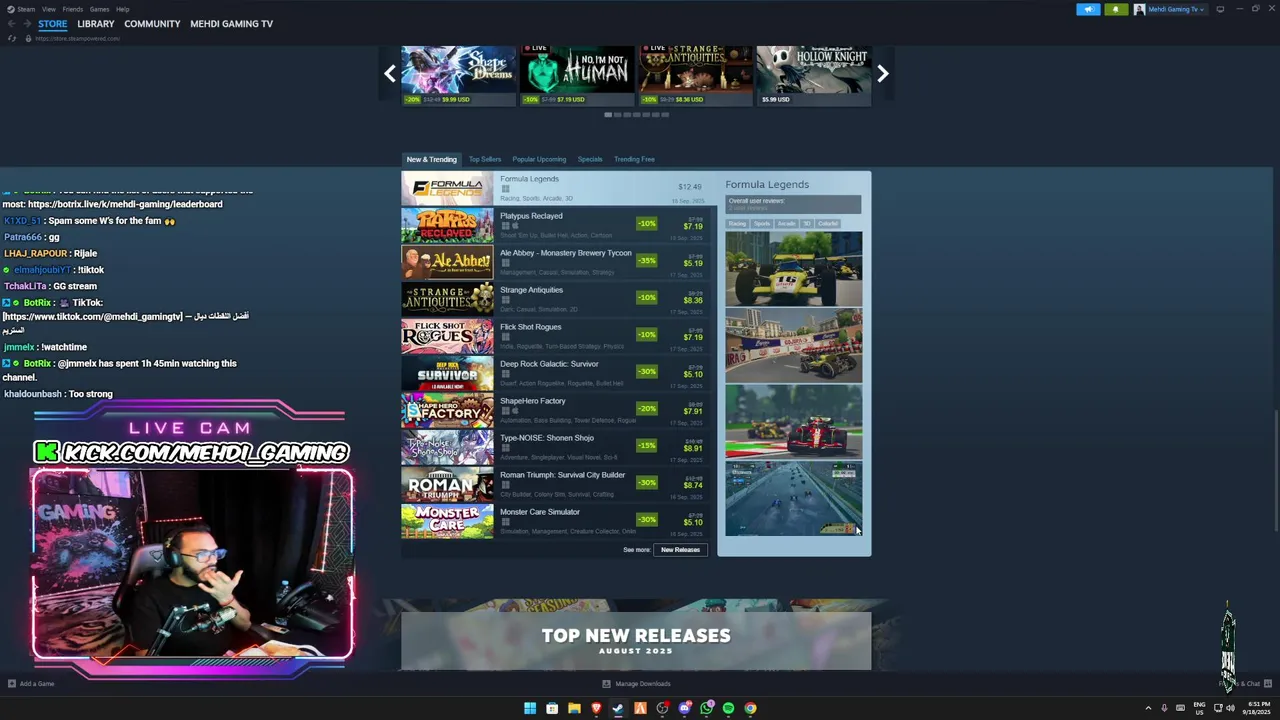Click the Big Picture mode monitor icon

tap(1220, 9)
